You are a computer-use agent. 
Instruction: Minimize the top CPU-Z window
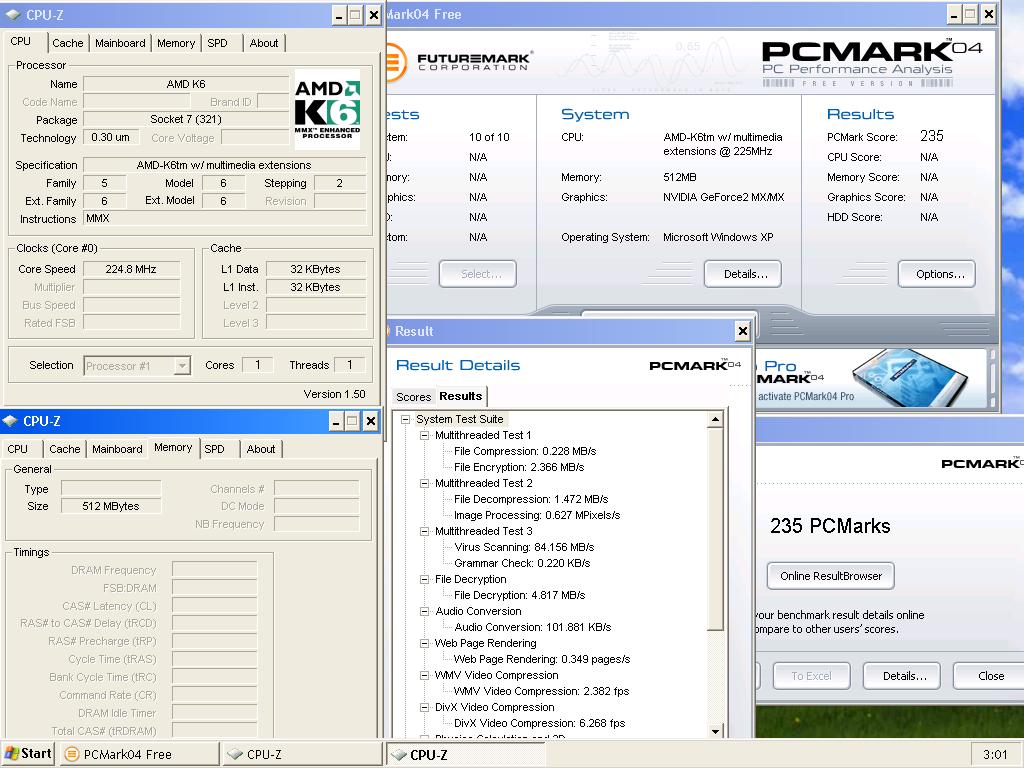tap(338, 15)
